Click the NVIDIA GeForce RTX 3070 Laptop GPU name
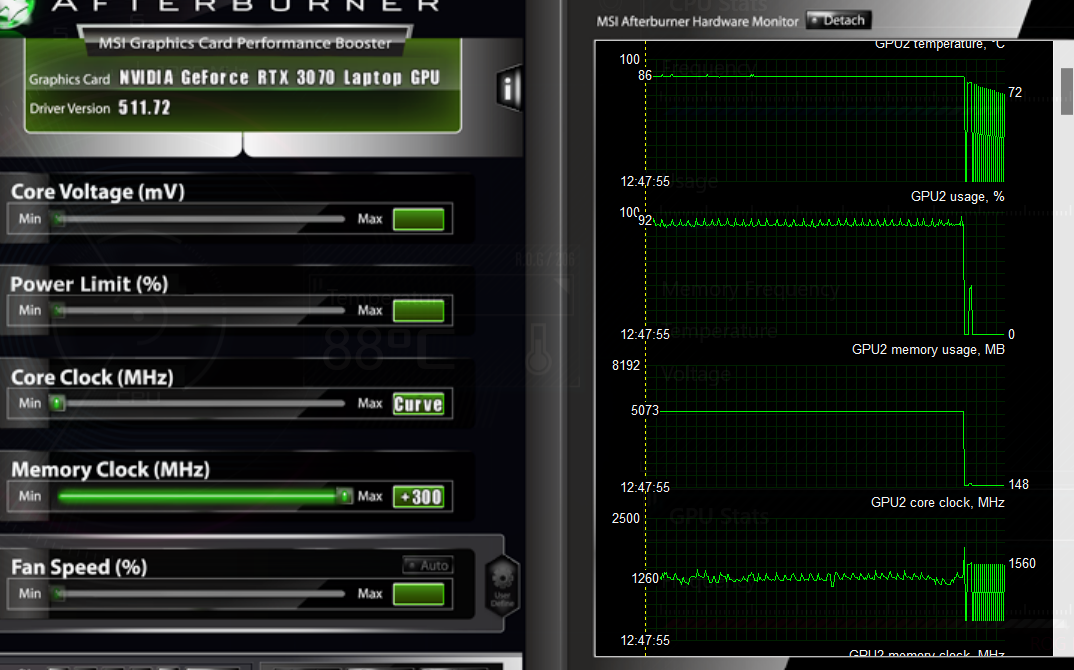The image size is (1074, 670). [x=279, y=77]
